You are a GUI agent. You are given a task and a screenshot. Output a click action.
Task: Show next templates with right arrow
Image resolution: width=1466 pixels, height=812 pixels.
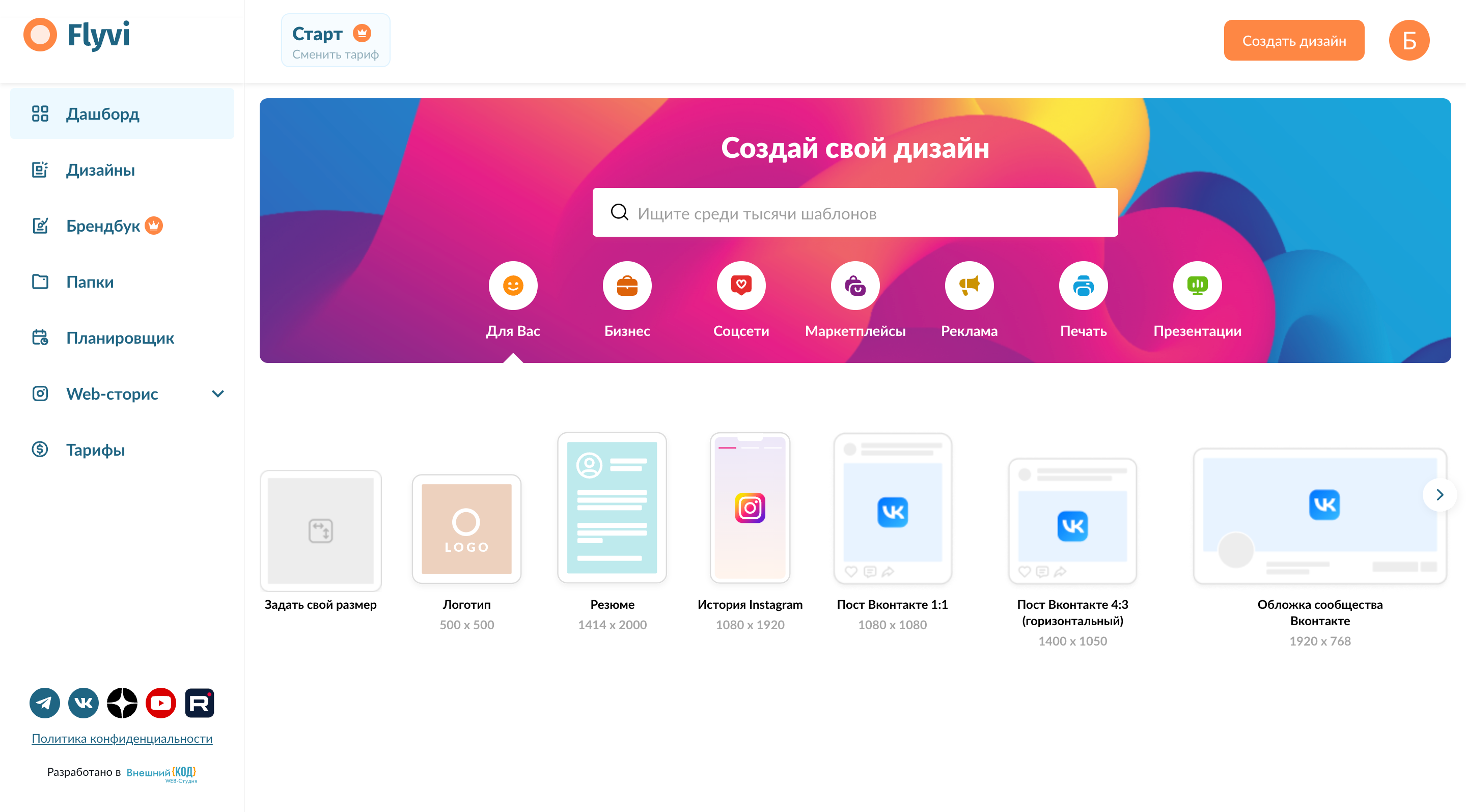click(x=1439, y=494)
